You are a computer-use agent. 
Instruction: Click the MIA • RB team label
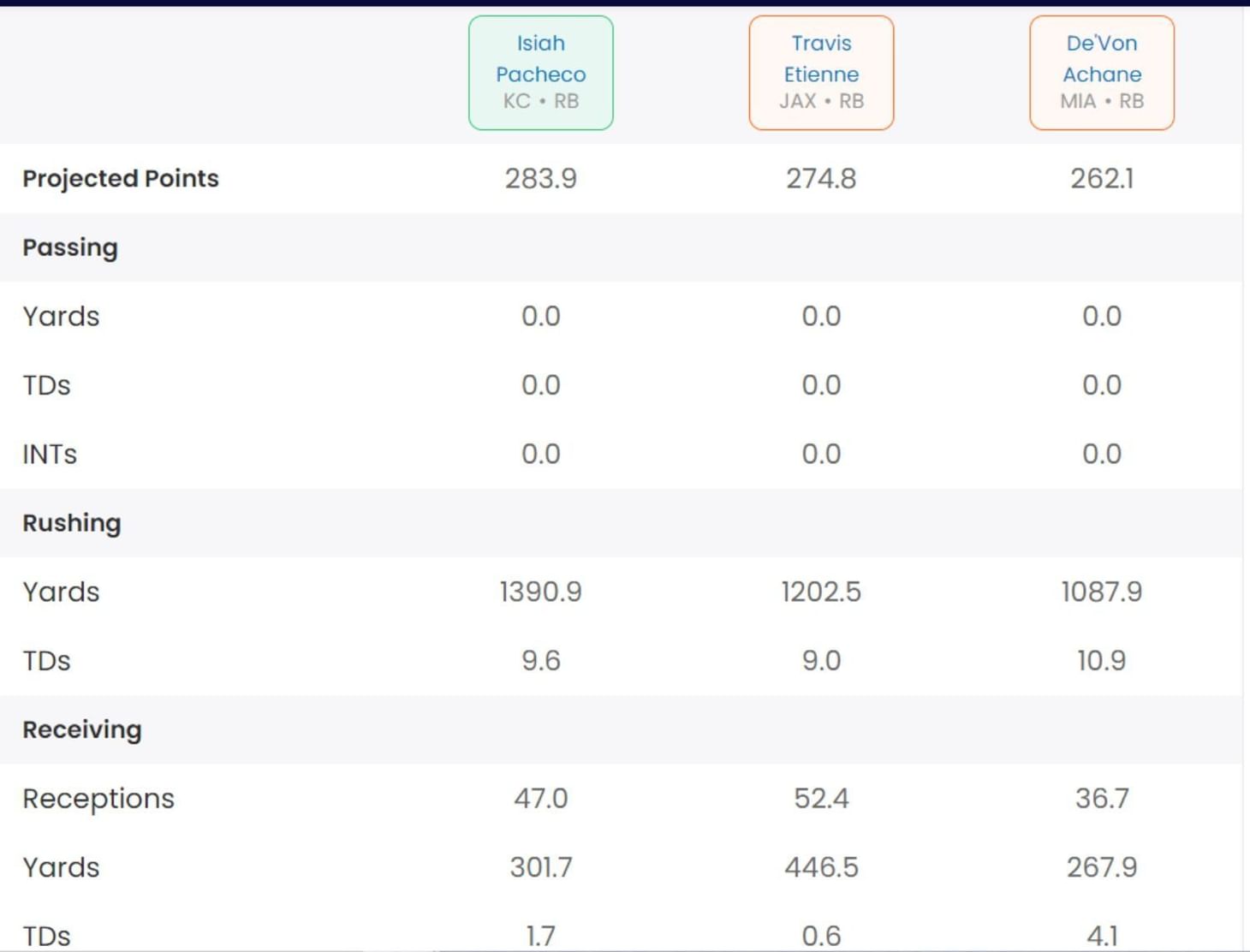click(1101, 101)
